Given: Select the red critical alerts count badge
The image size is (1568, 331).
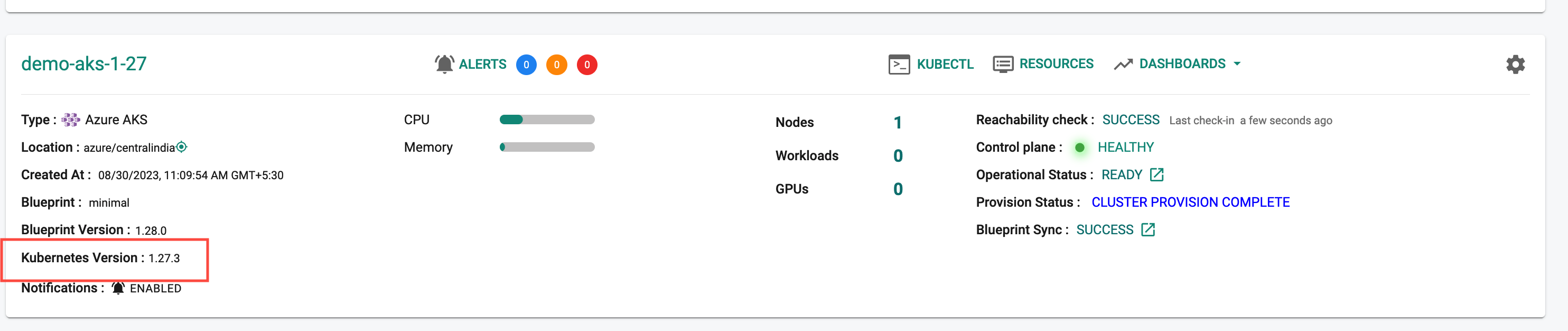Looking at the screenshot, I should (587, 65).
